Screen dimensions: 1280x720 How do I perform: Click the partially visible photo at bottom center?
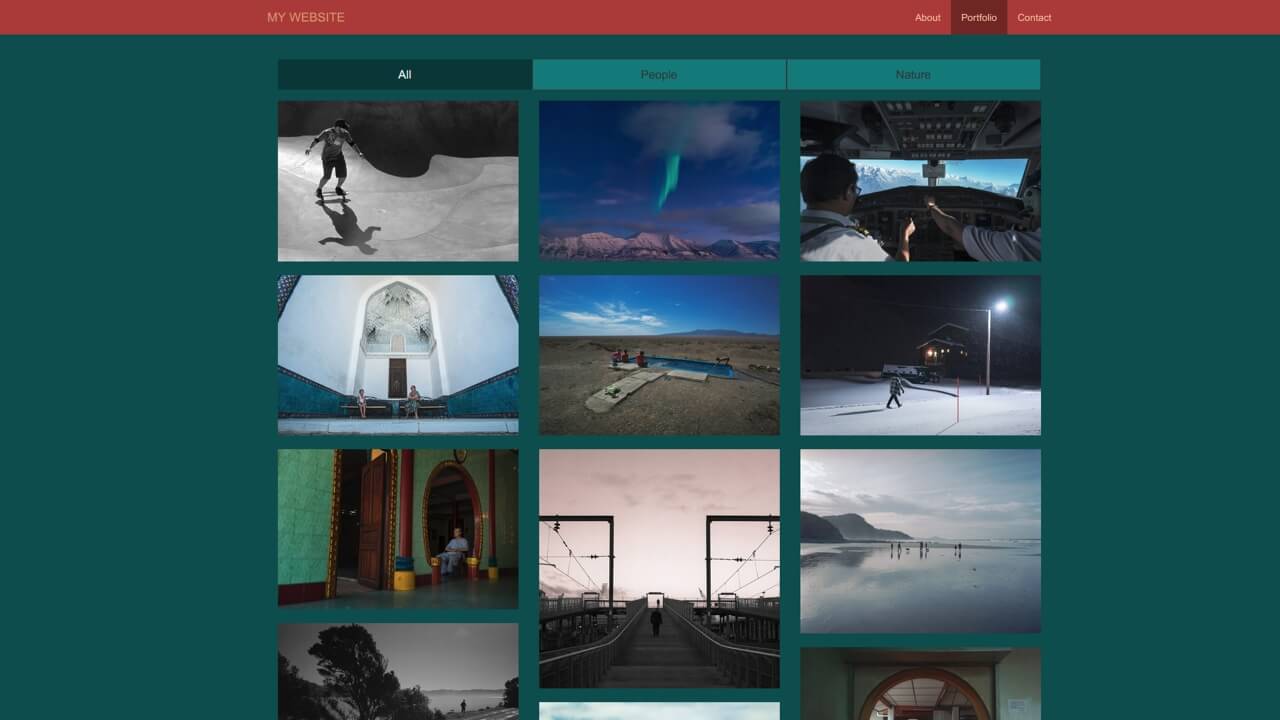(x=658, y=712)
